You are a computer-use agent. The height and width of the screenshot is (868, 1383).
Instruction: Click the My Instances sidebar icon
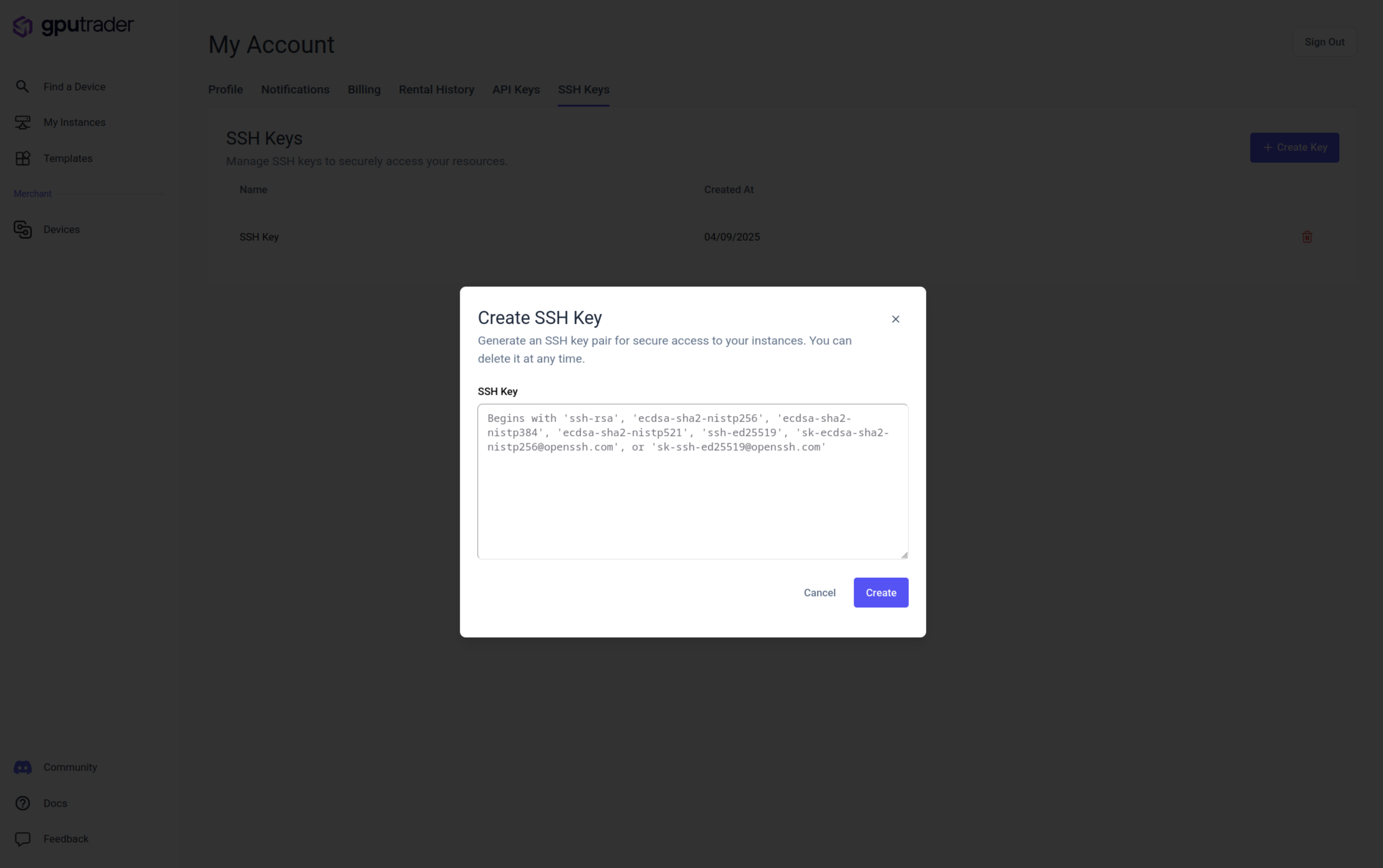click(x=22, y=122)
